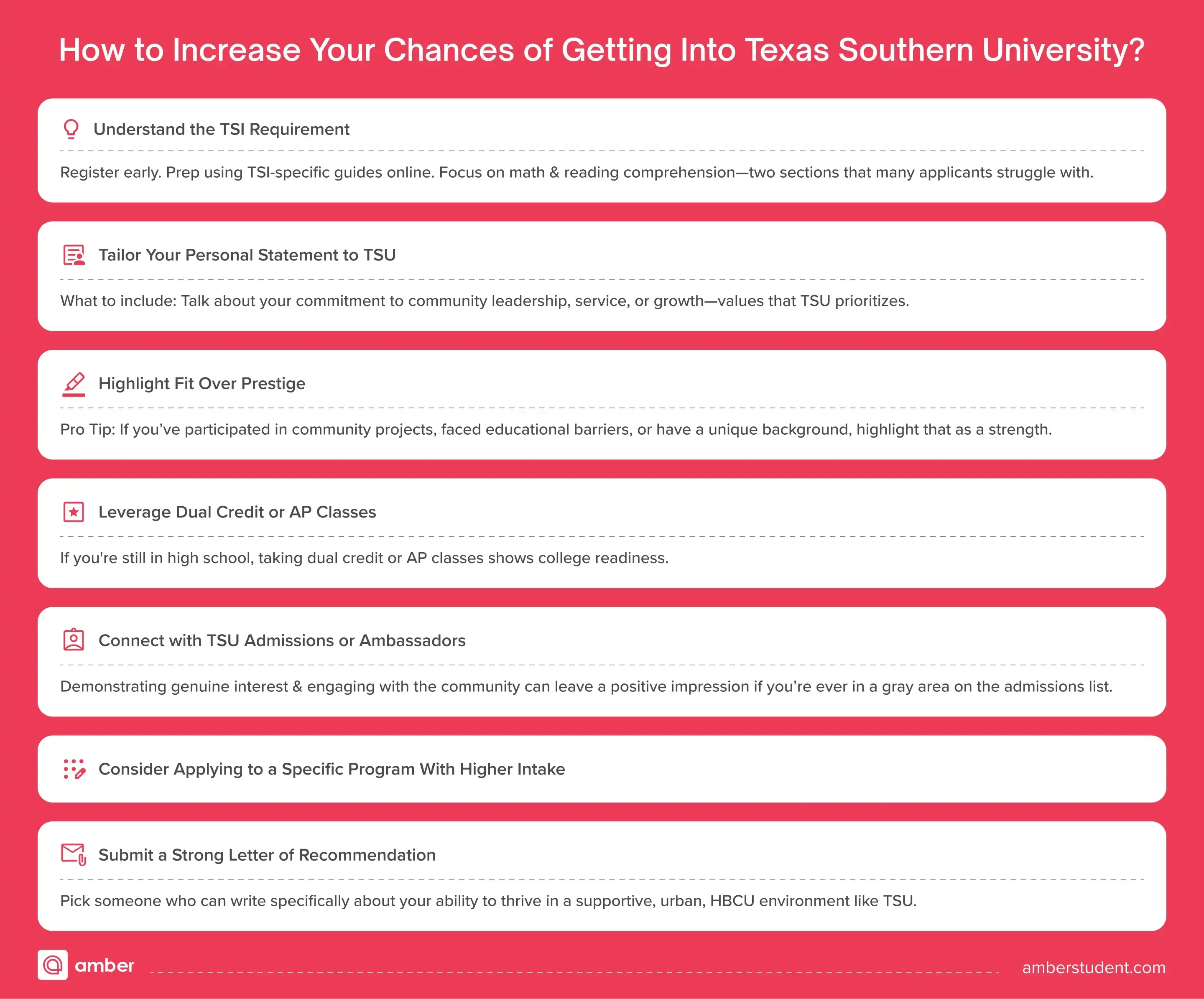Click the amber logo icon
Screen dimensions: 1204x999
tap(53, 965)
